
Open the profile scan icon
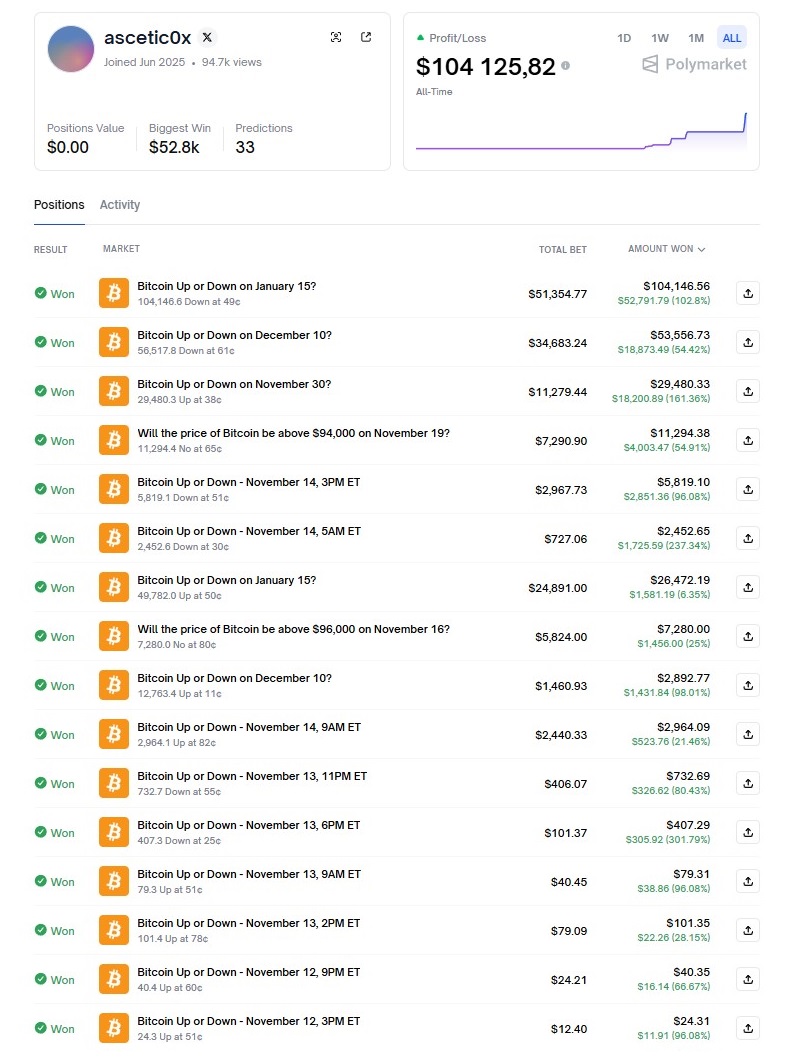tap(336, 37)
